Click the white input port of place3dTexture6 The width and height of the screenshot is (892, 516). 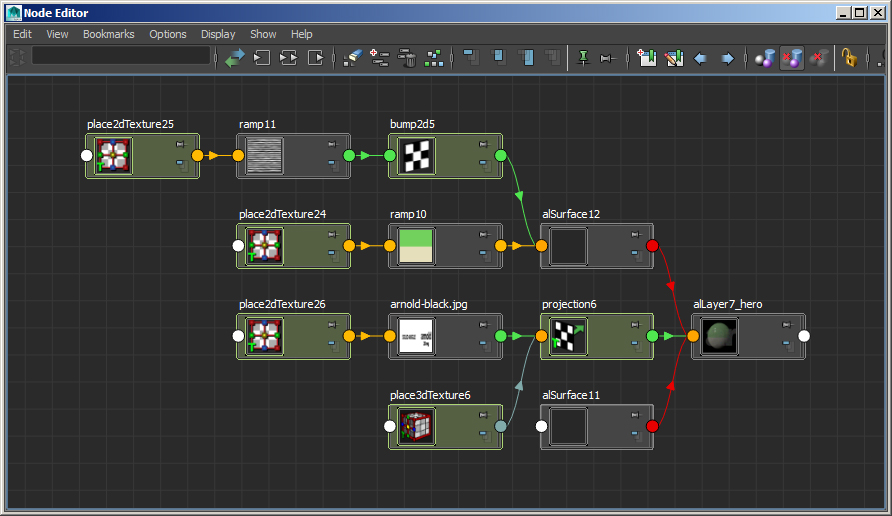click(x=390, y=426)
